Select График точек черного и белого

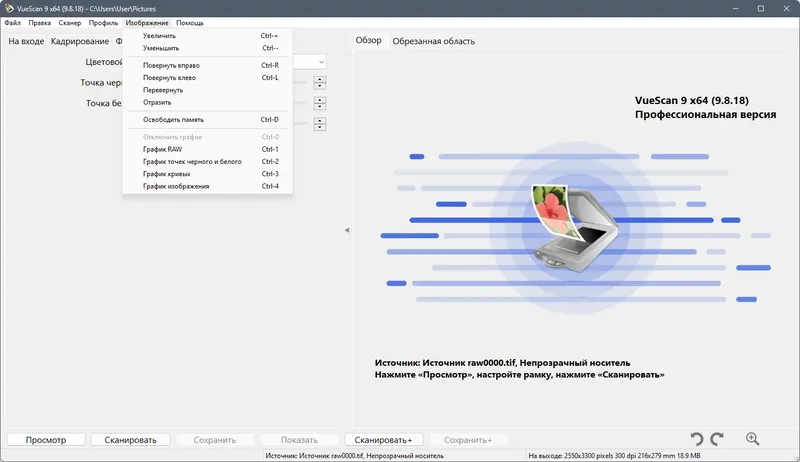pos(207,161)
